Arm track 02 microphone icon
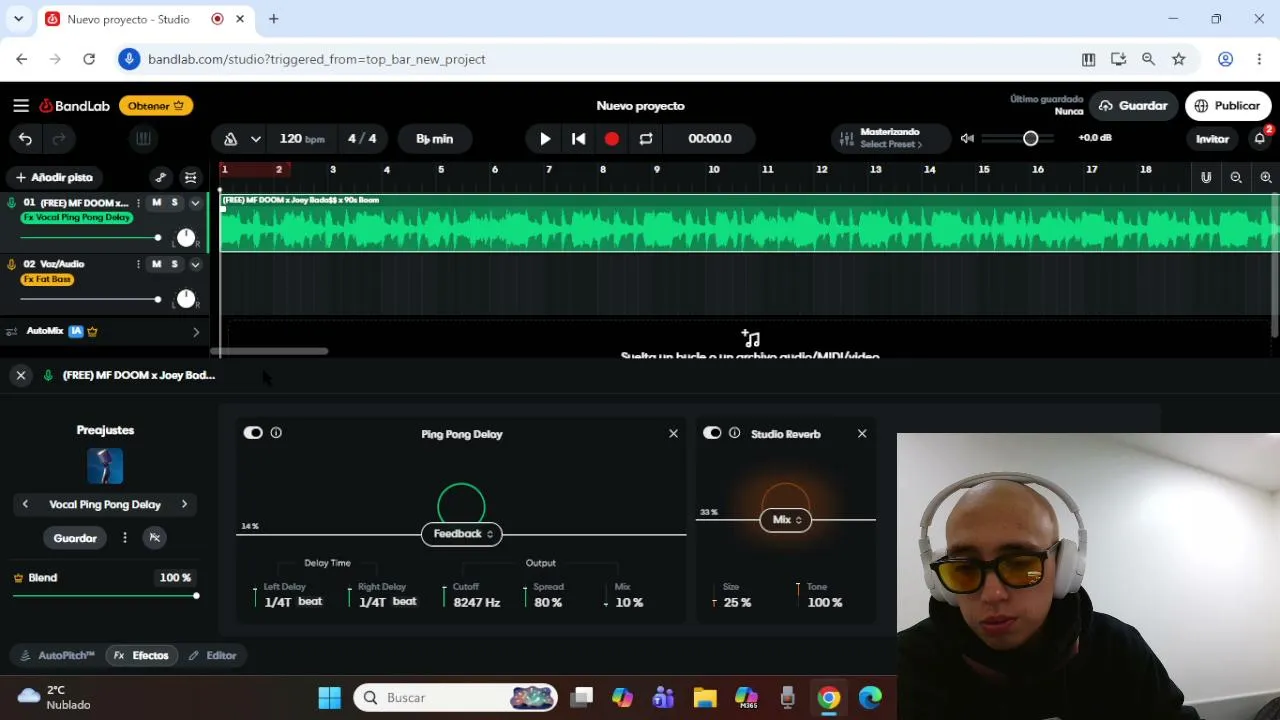Image resolution: width=1280 pixels, height=720 pixels. pos(11,264)
